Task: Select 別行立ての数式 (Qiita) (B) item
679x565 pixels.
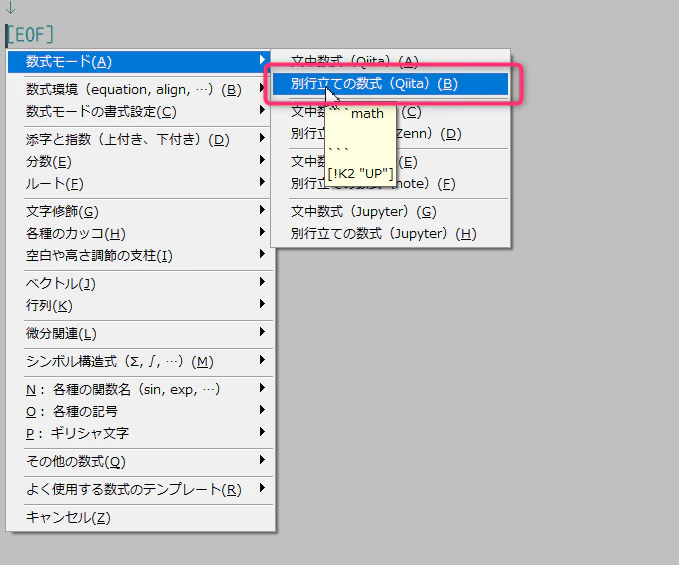Action: click(x=391, y=84)
